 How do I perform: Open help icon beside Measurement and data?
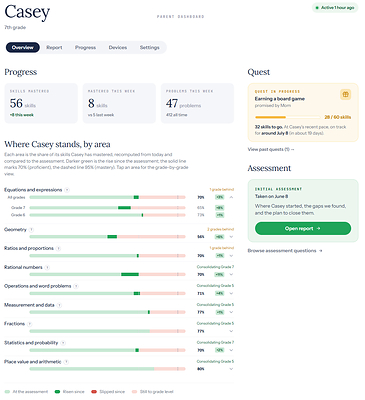coord(59,305)
